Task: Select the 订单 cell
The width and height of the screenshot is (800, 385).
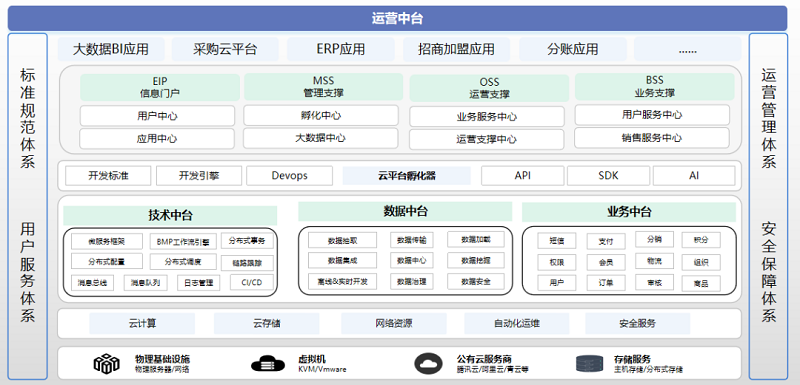Action: (x=606, y=283)
